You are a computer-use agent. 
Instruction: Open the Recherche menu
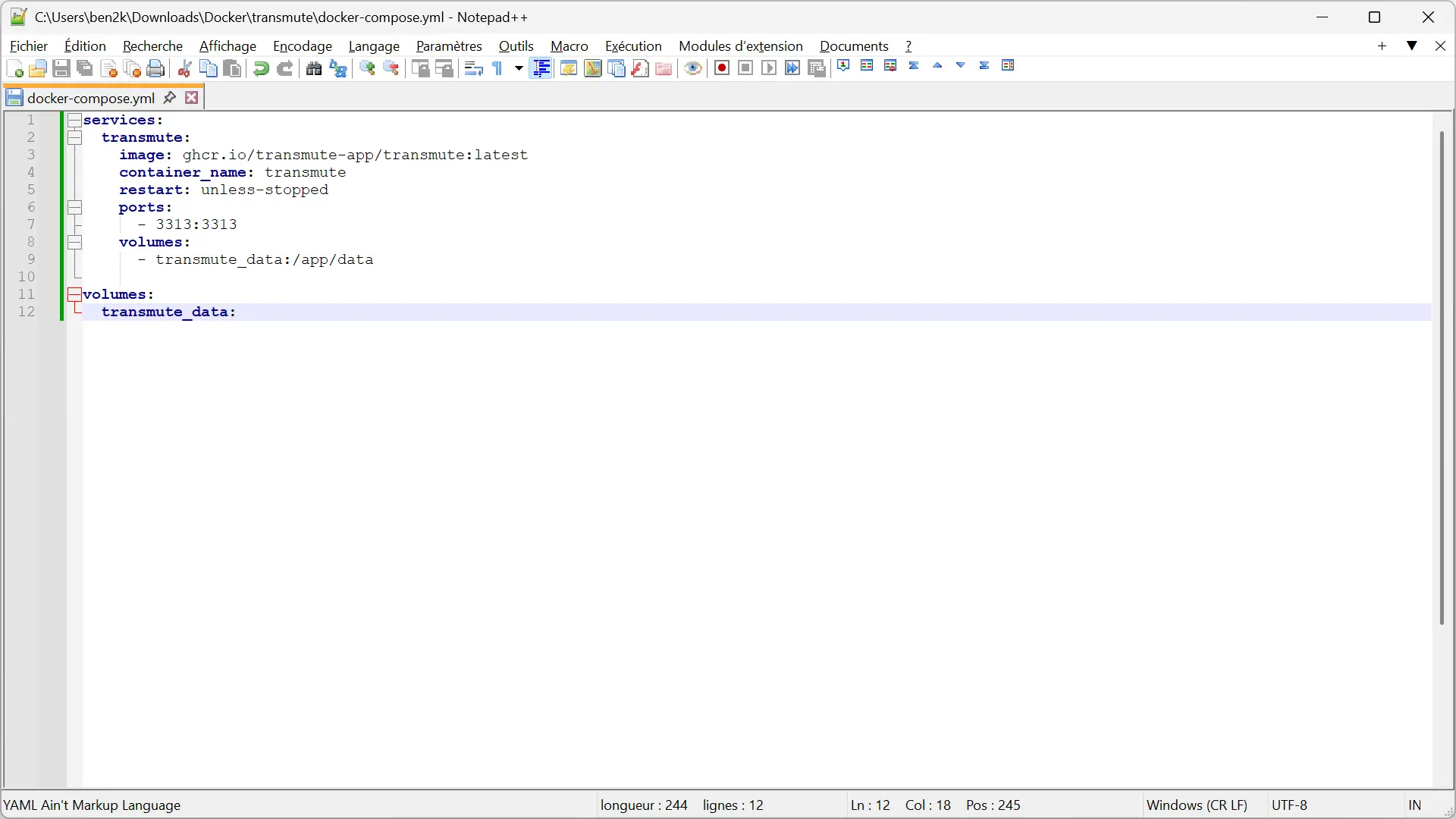click(152, 46)
